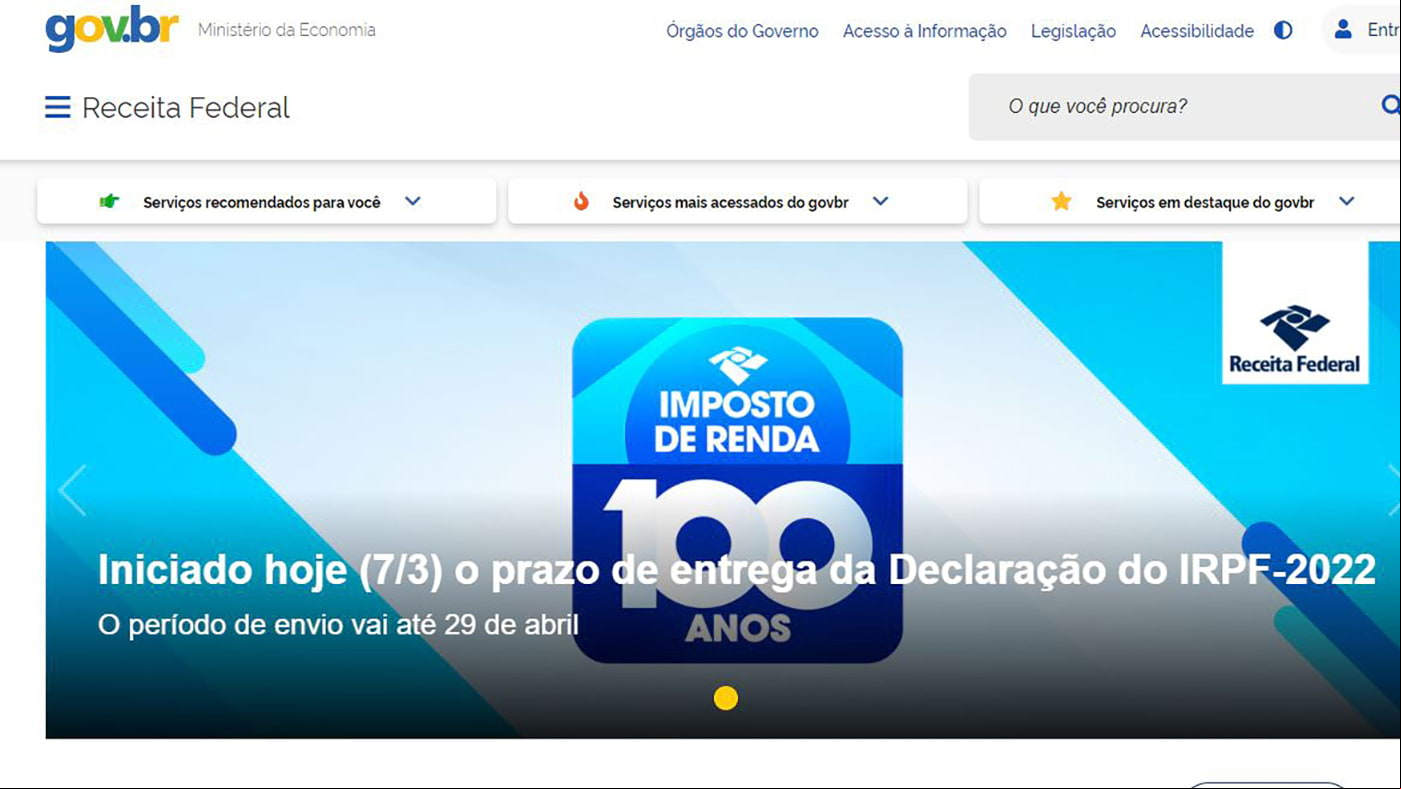This screenshot has width=1401, height=789.
Task: Open Acessibilidade link
Action: [x=1197, y=31]
